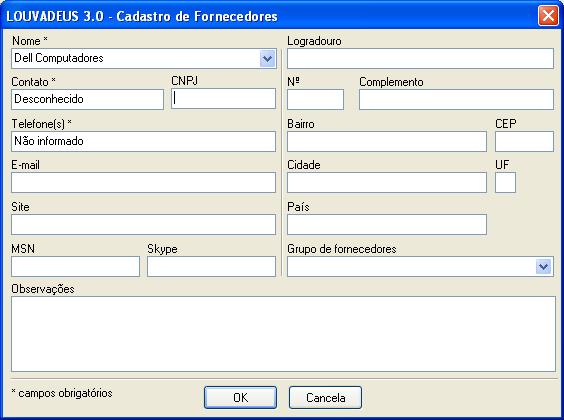Click inside the Observações text area
This screenshot has height=420, width=564.
click(283, 334)
